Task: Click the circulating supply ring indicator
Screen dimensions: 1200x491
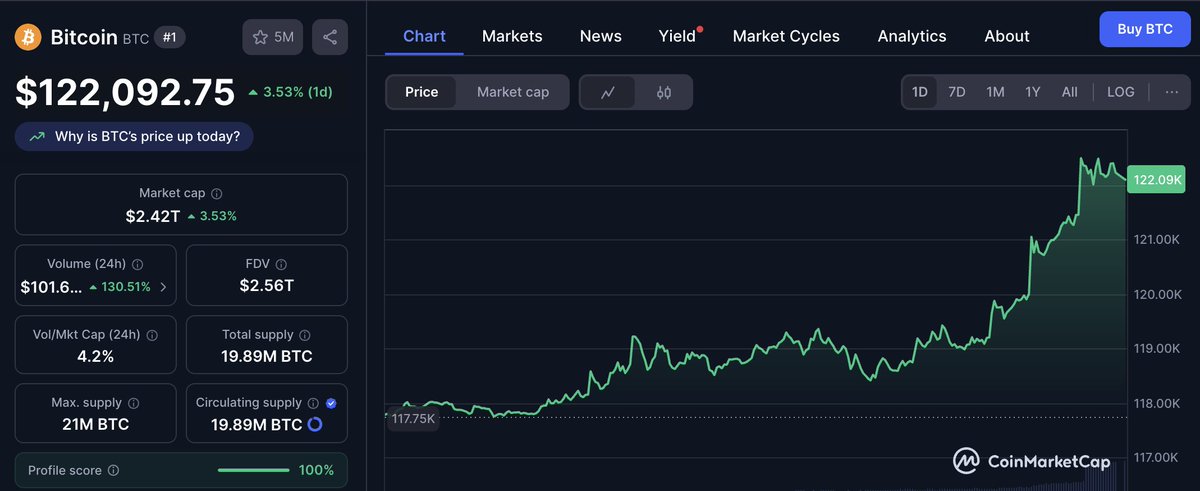Action: coord(314,424)
